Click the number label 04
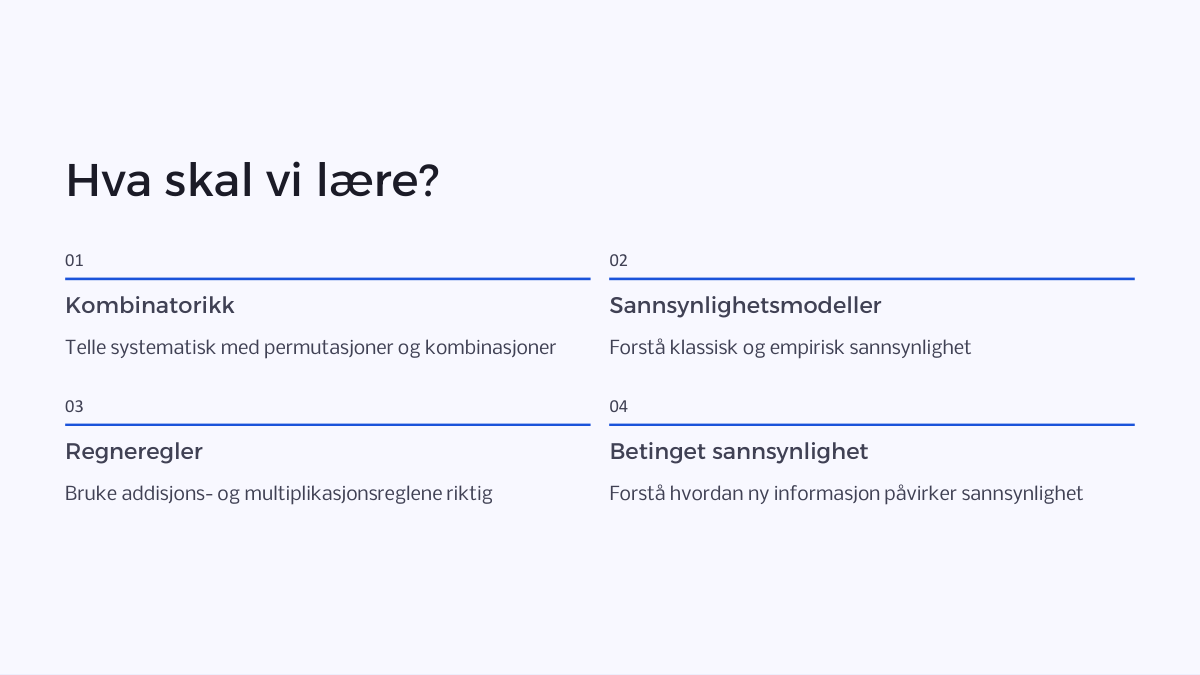The image size is (1200, 675). click(618, 406)
